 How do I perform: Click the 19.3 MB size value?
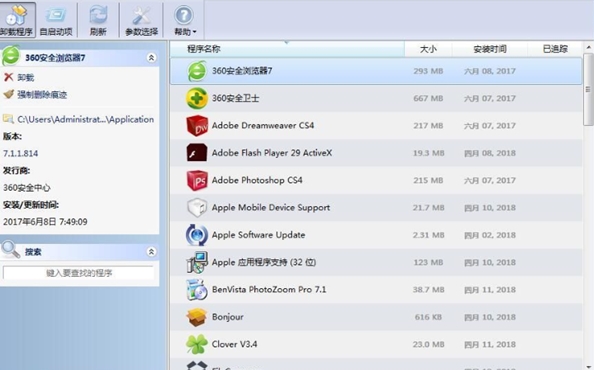428,153
